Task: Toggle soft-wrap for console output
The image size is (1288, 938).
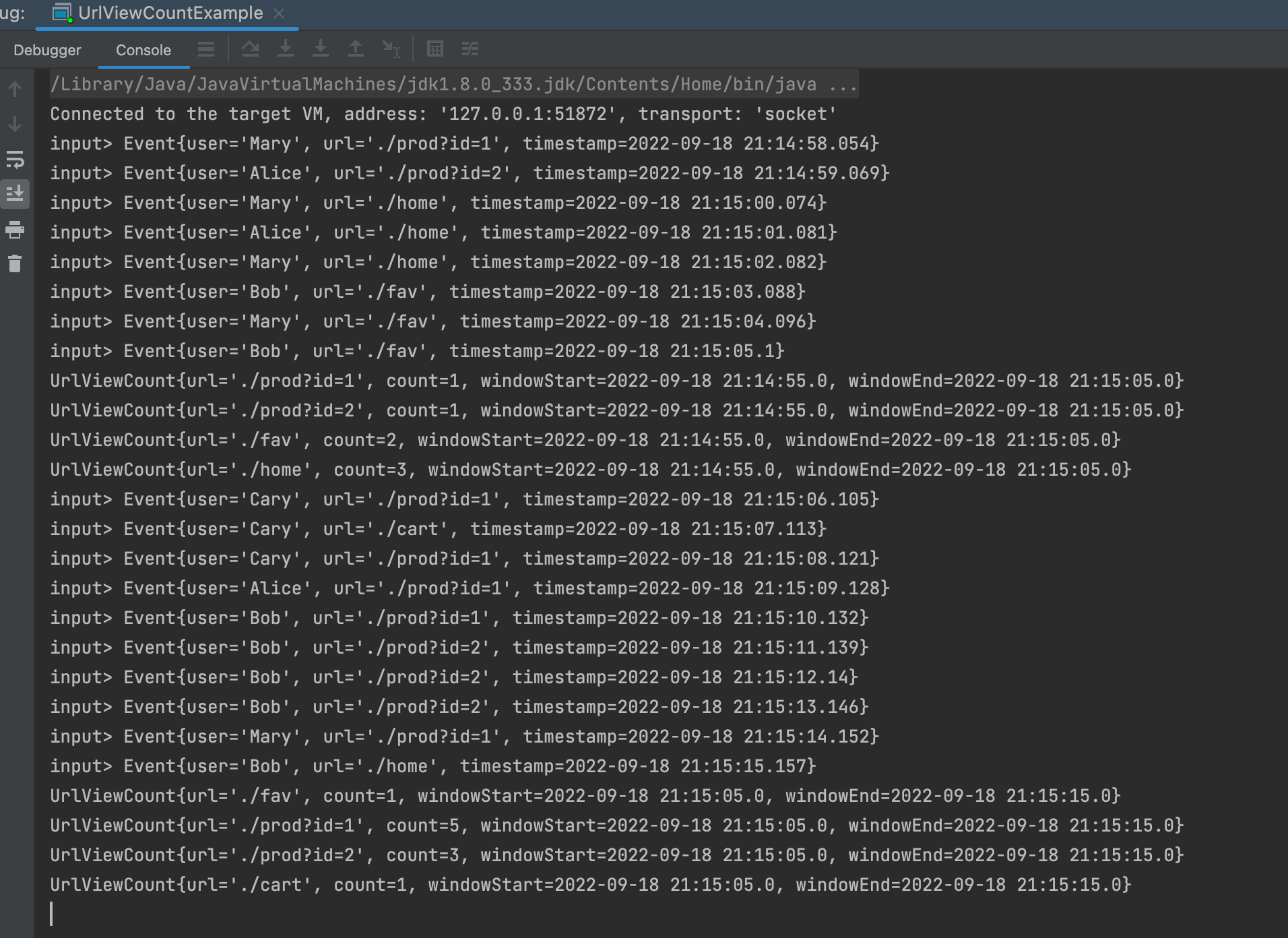Action: pyautogui.click(x=15, y=160)
